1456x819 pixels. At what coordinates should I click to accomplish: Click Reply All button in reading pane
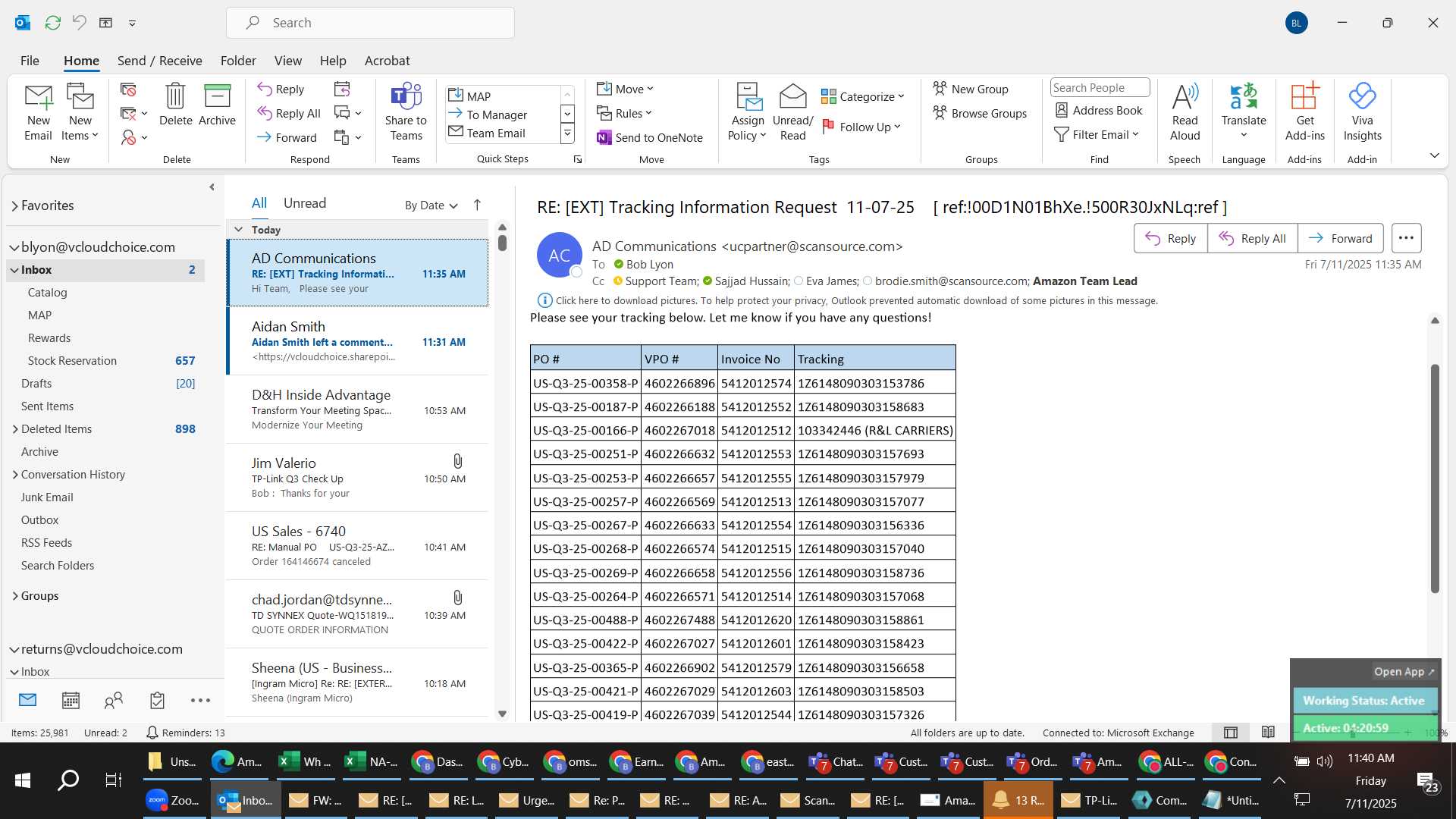pos(1252,238)
